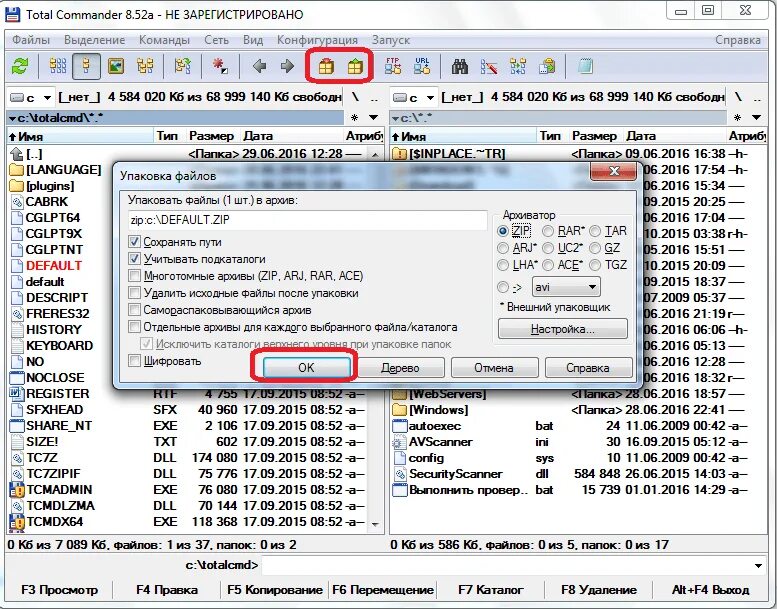The width and height of the screenshot is (777, 609).
Task: Open the 'Конфигурация' menu
Action: (317, 40)
